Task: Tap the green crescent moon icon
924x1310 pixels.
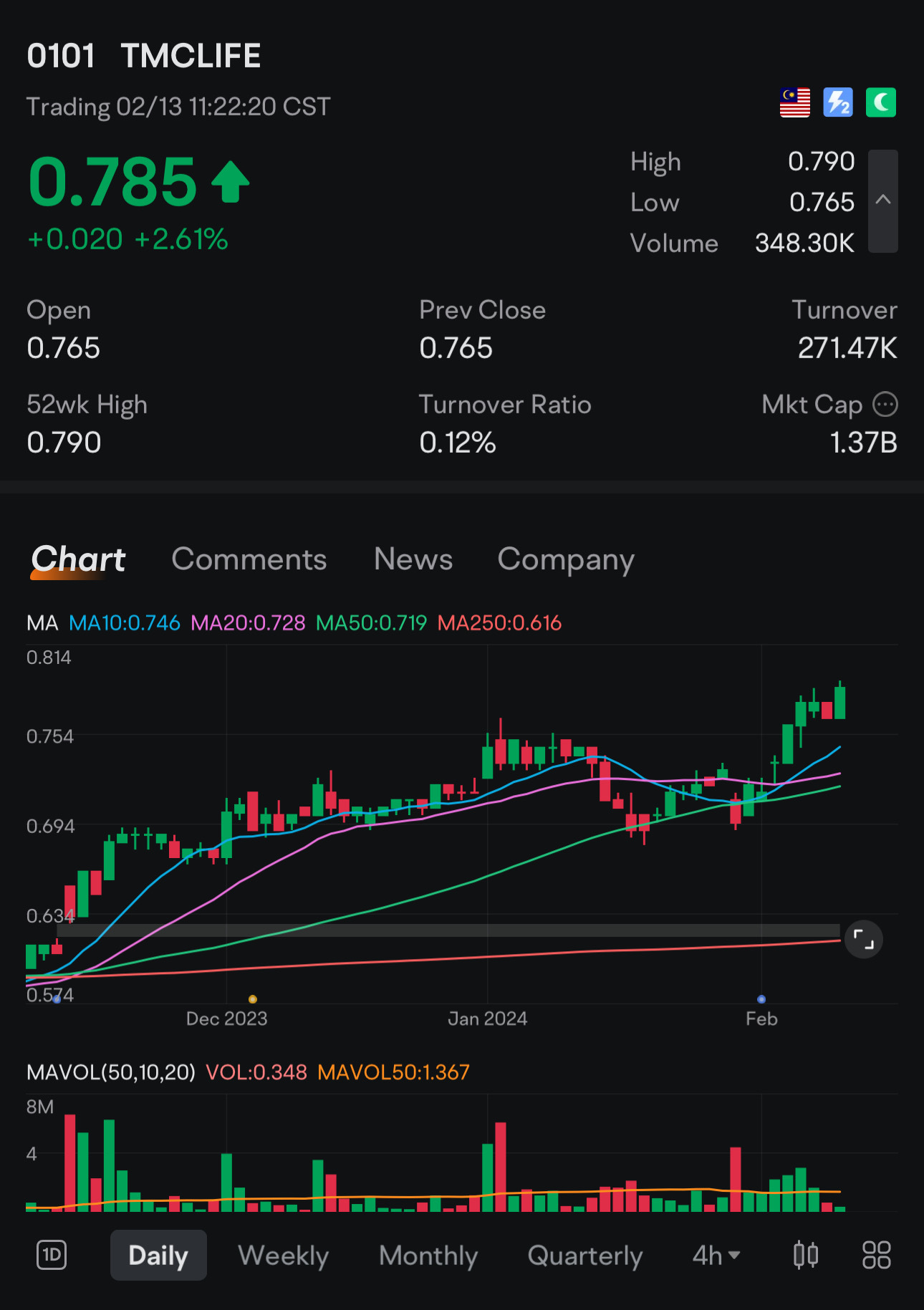Action: (x=881, y=102)
